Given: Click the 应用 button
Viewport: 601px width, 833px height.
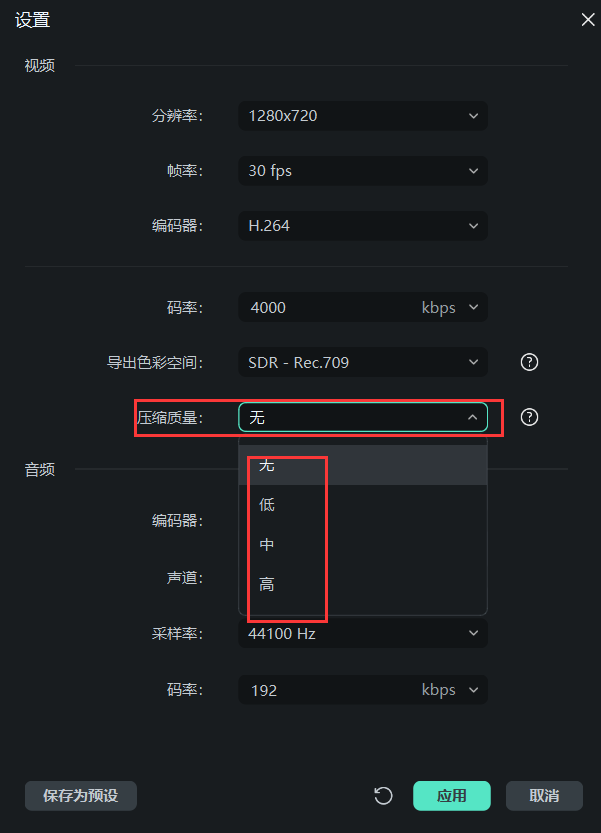Looking at the screenshot, I should pyautogui.click(x=452, y=796).
